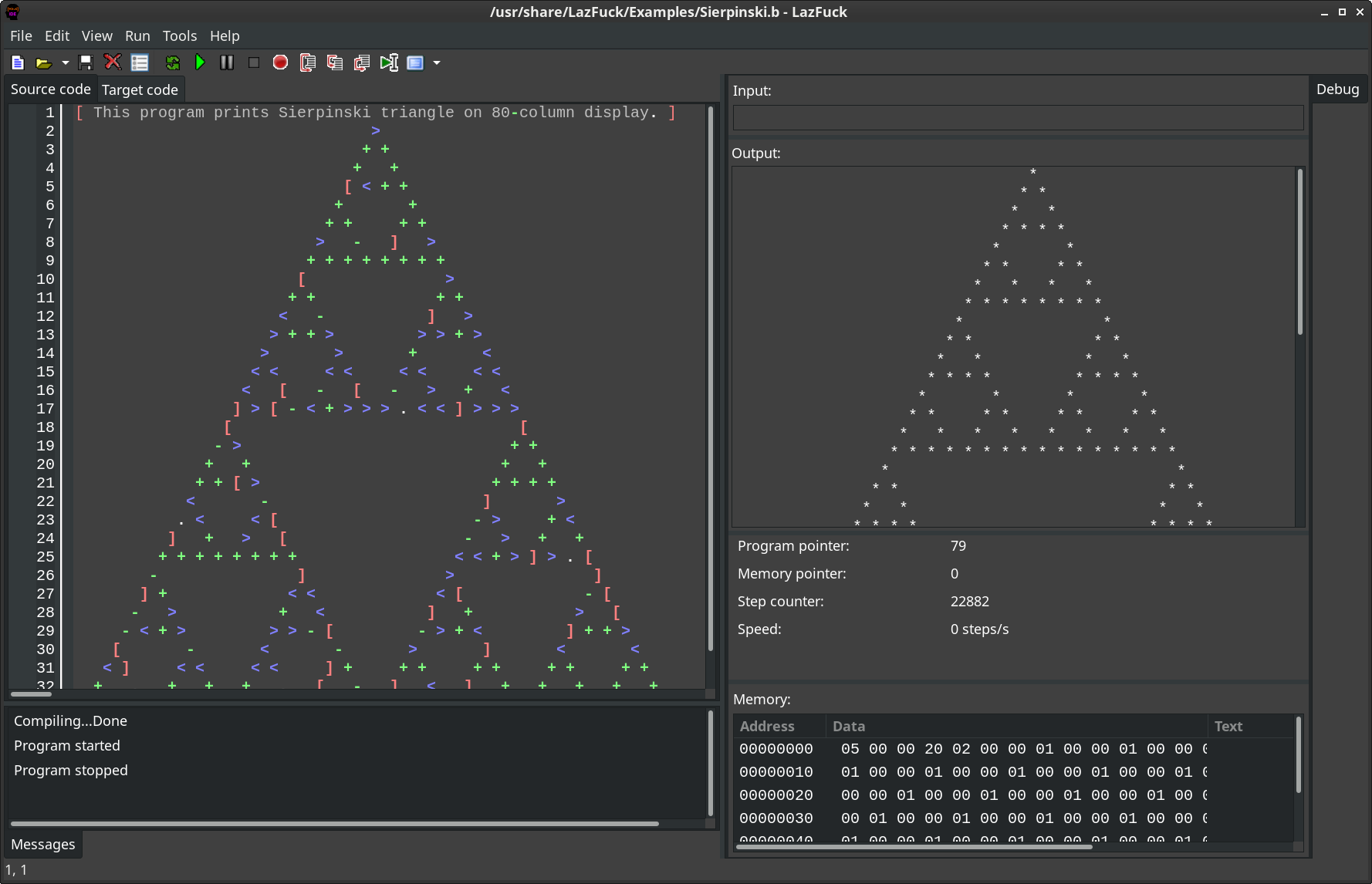The image size is (1372, 884).
Task: Click line number 1 in the gutter
Action: pyautogui.click(x=50, y=112)
